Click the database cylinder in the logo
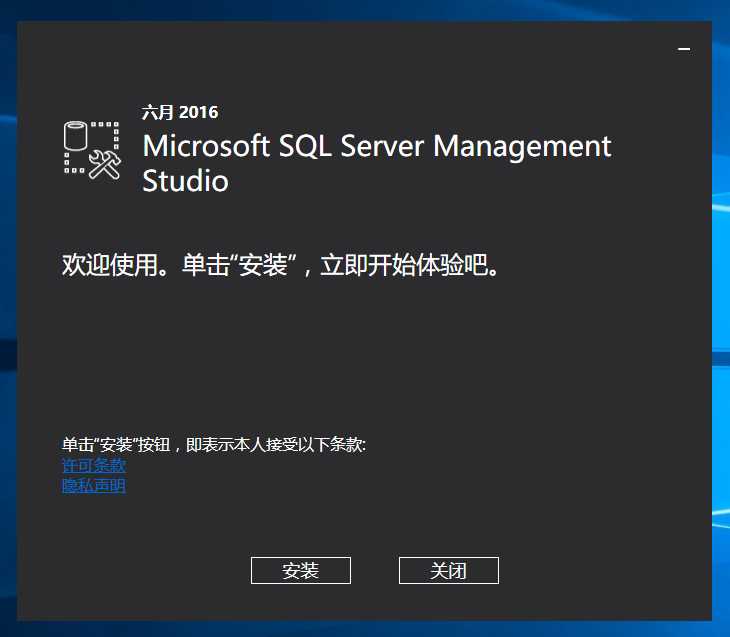The image size is (730, 637). click(76, 136)
